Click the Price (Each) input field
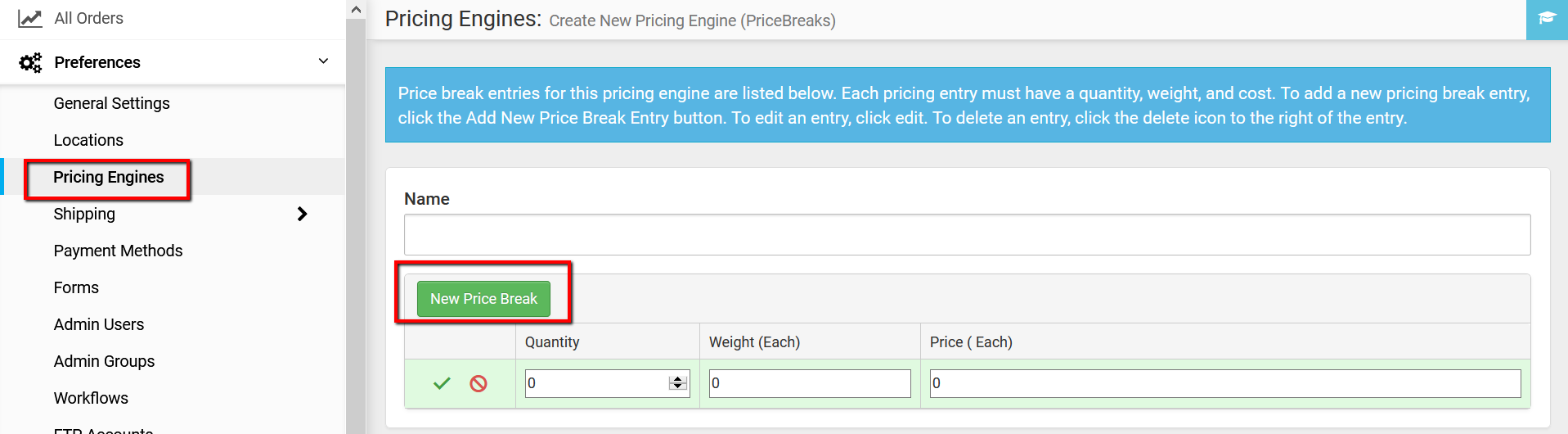Screen dimensions: 1568x434 [1225, 383]
